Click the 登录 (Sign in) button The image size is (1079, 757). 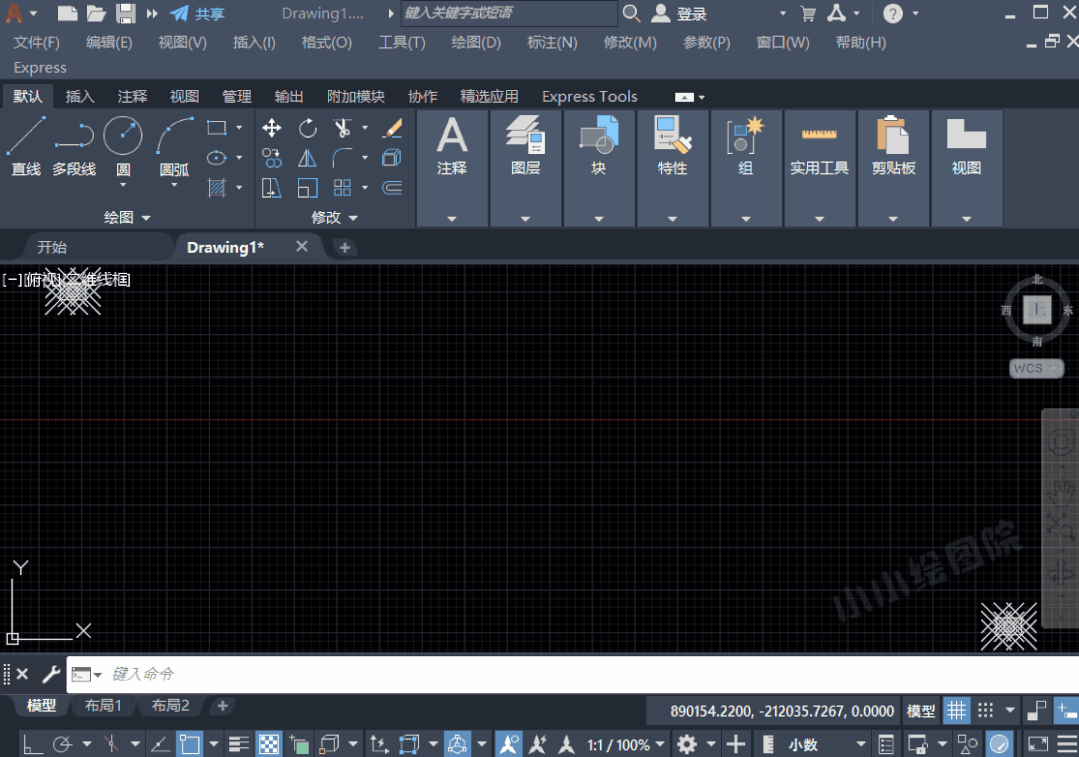[680, 14]
